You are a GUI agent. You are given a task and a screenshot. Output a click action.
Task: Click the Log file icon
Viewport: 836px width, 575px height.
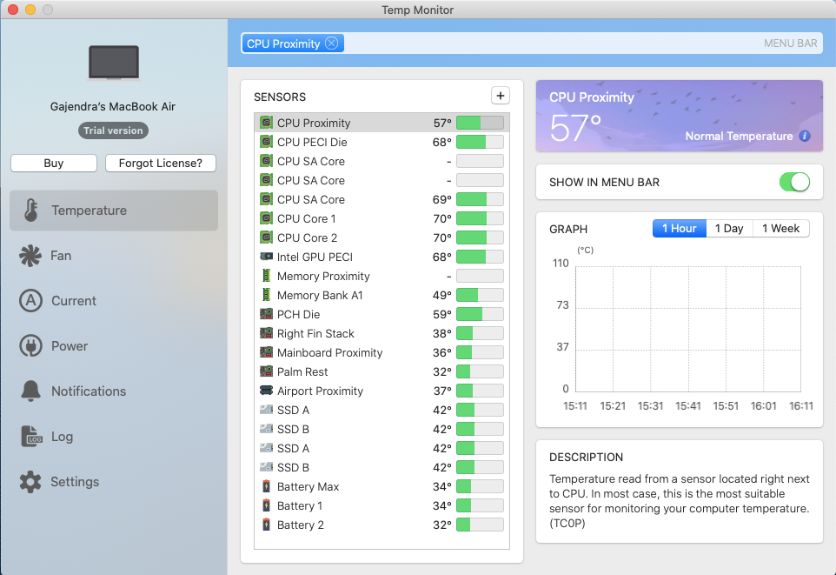[x=31, y=436]
